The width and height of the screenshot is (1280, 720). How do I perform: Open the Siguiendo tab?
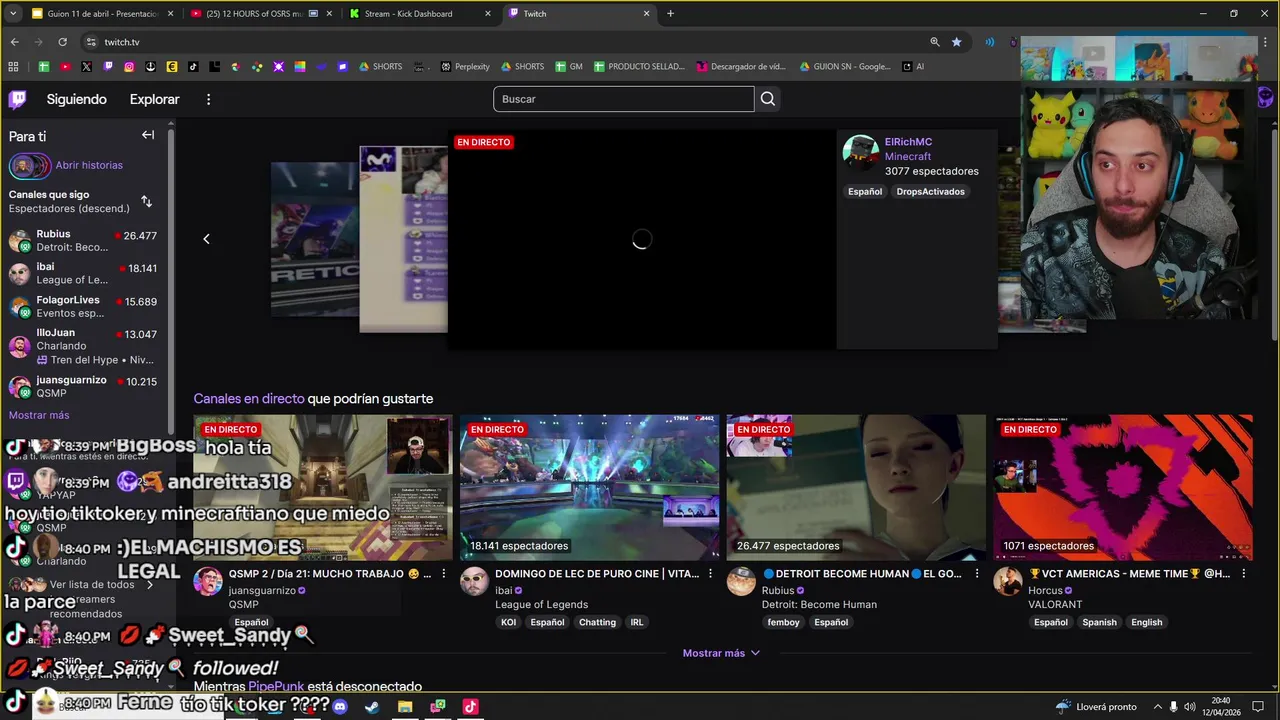[x=76, y=99]
